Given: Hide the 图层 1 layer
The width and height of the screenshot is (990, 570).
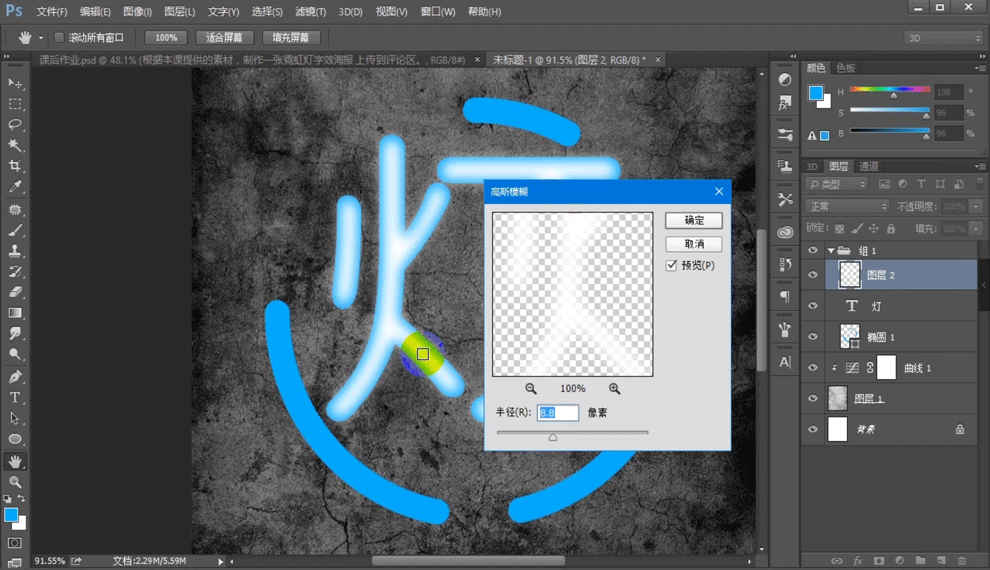Looking at the screenshot, I should click(x=813, y=398).
